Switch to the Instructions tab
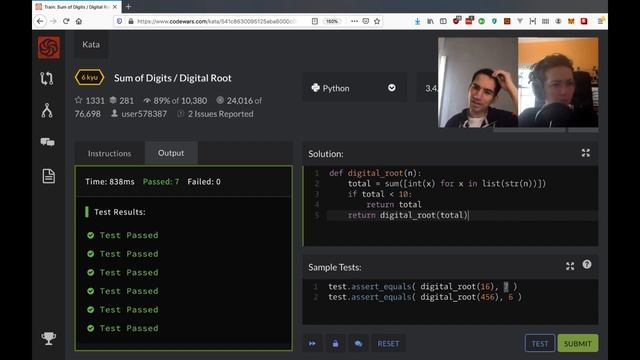The height and width of the screenshot is (360, 640). click(109, 153)
